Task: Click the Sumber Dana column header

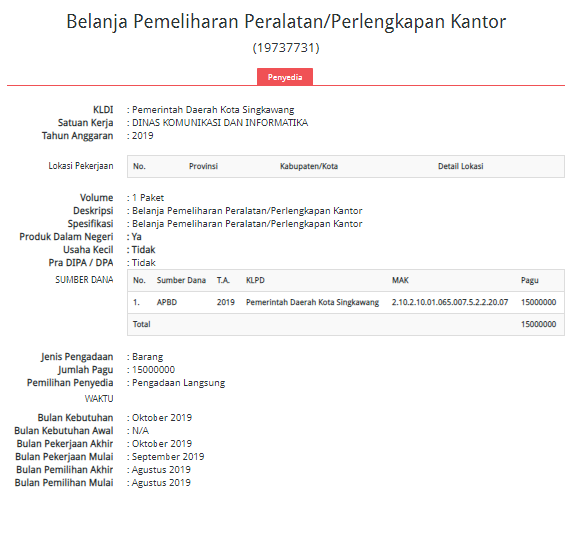Action: tap(181, 280)
